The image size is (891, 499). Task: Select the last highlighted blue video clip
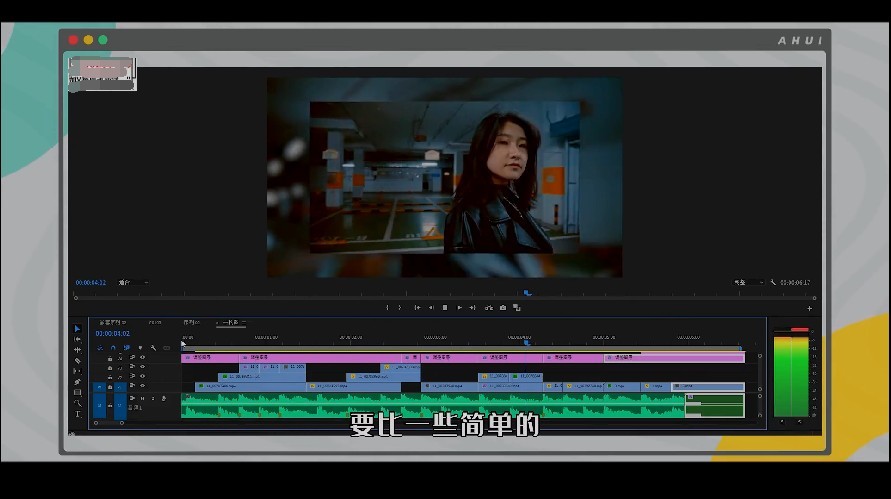[x=707, y=386]
